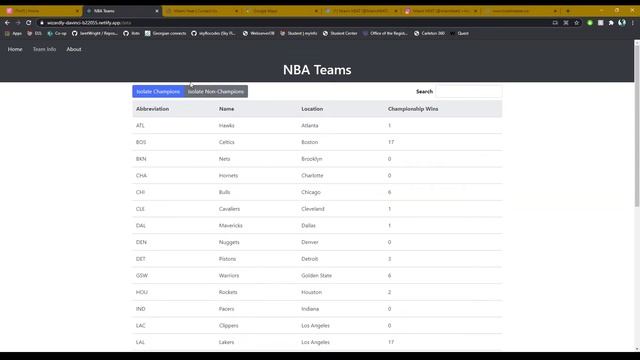
Task: Open the Team Info nav link
Action: [x=44, y=49]
